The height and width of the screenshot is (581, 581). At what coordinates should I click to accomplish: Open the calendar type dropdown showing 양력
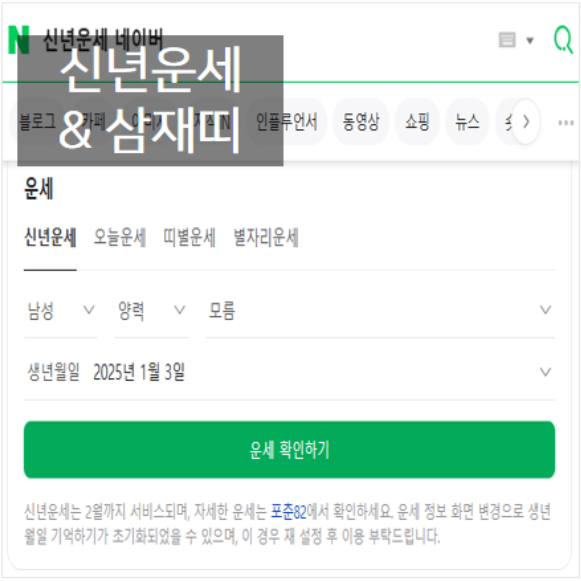(152, 310)
